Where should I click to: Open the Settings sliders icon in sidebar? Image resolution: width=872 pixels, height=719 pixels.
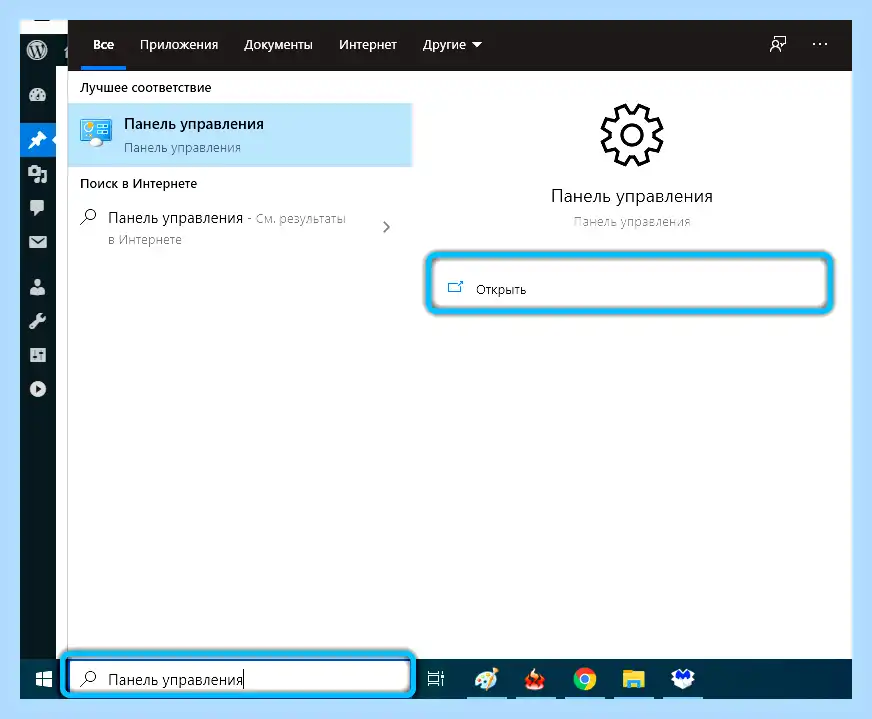(x=37, y=355)
